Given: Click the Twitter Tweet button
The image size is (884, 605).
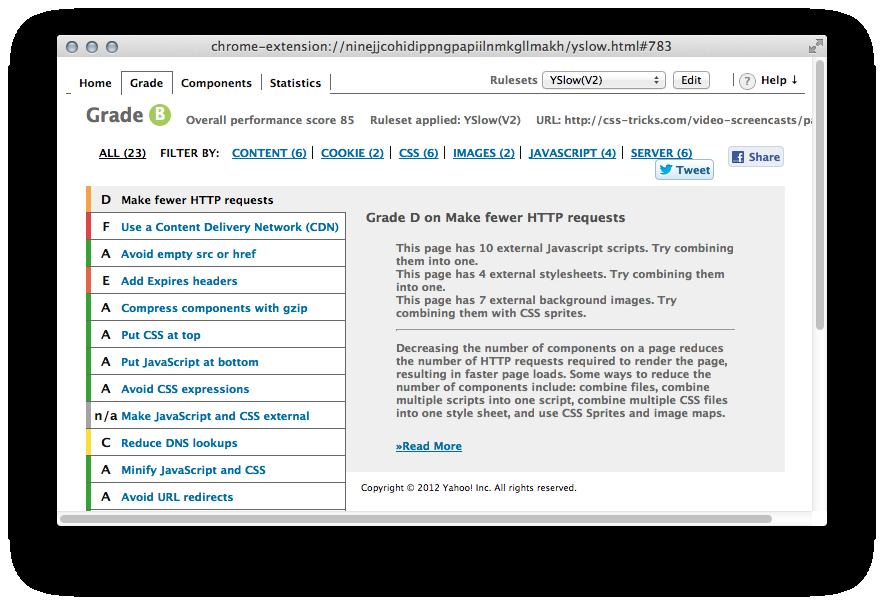Looking at the screenshot, I should pos(684,170).
